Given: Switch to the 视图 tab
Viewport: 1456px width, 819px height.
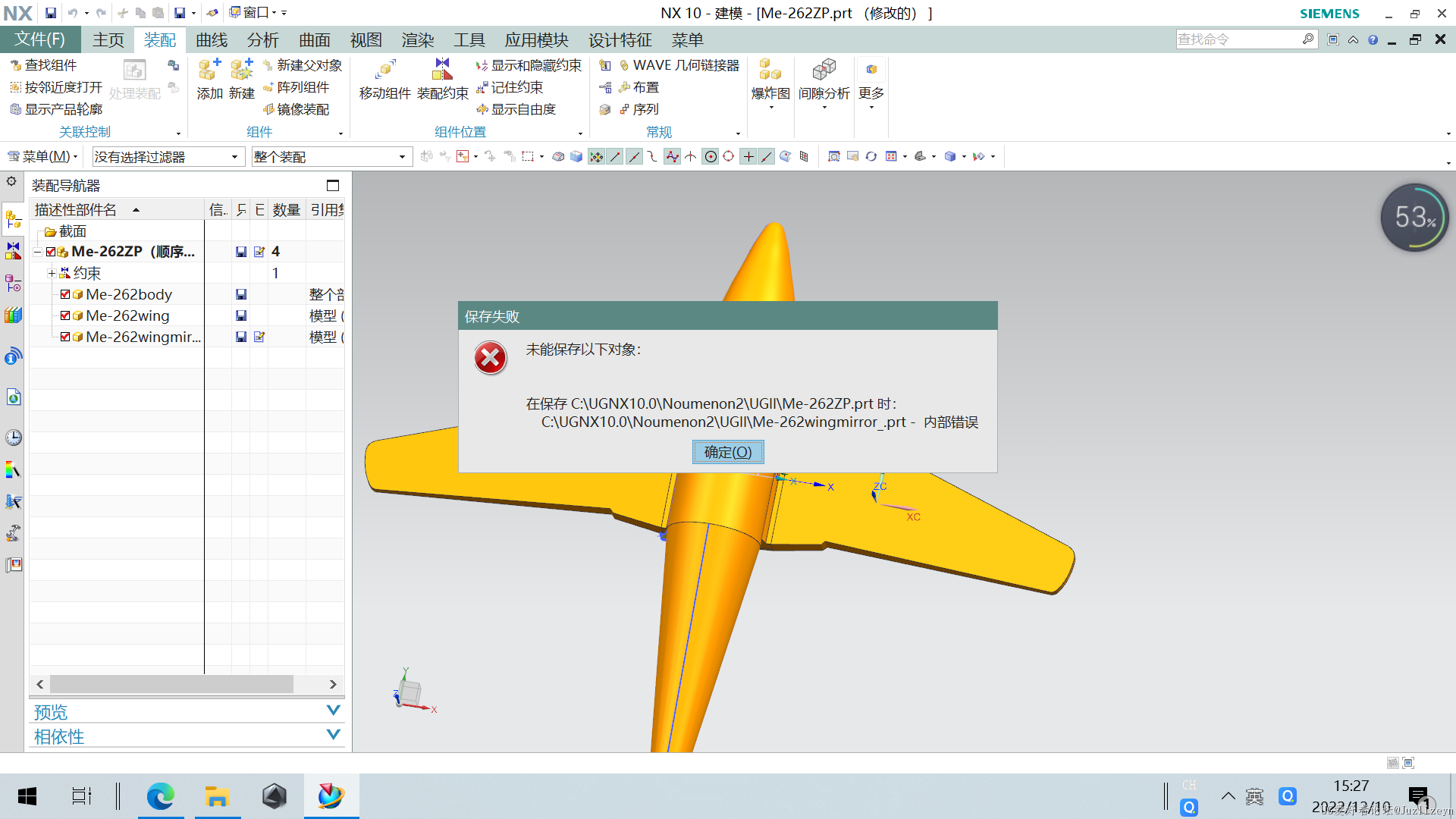Looking at the screenshot, I should (x=366, y=39).
